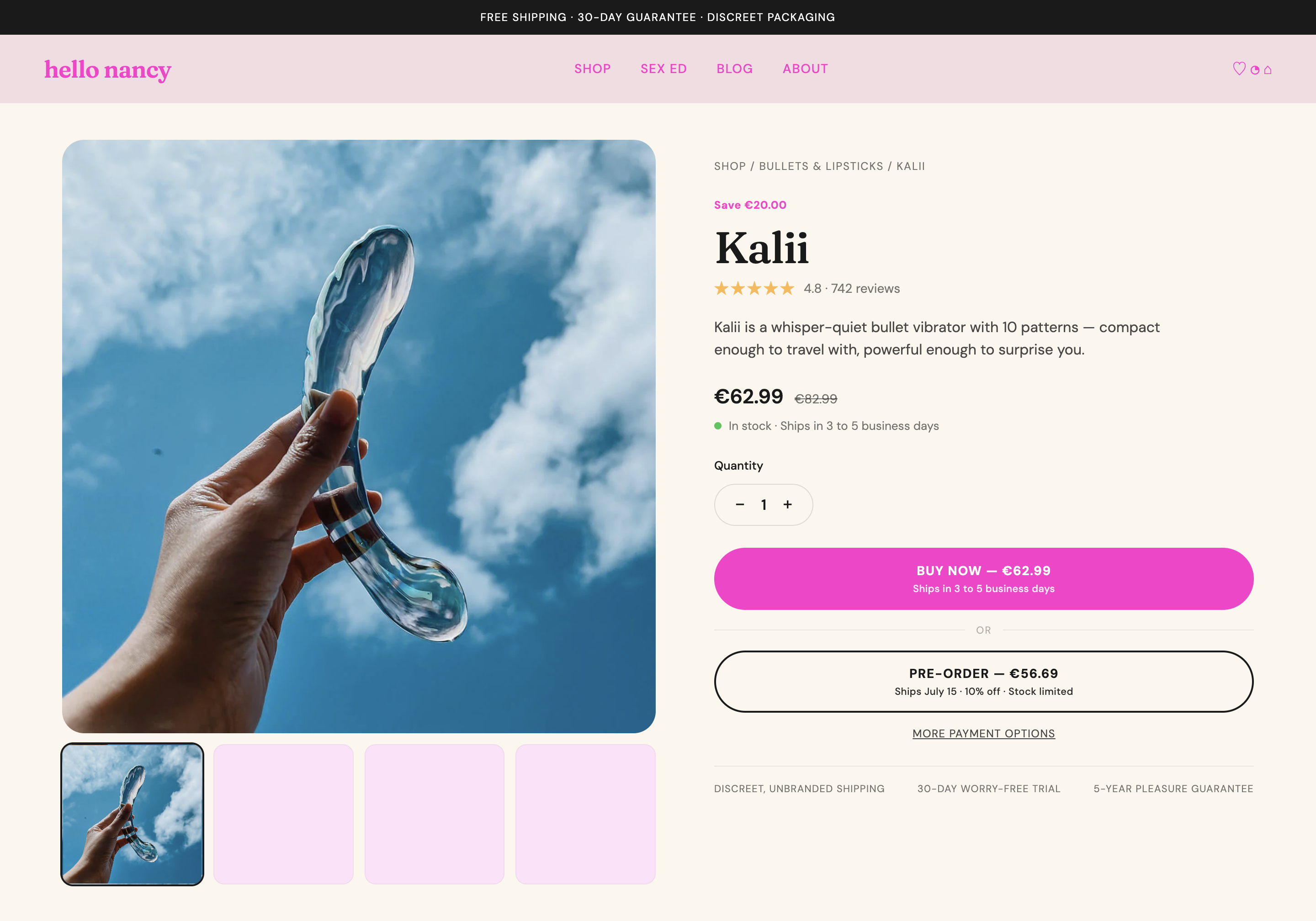Increase quantity with the plus button
The image size is (1316, 921).
[x=787, y=504]
